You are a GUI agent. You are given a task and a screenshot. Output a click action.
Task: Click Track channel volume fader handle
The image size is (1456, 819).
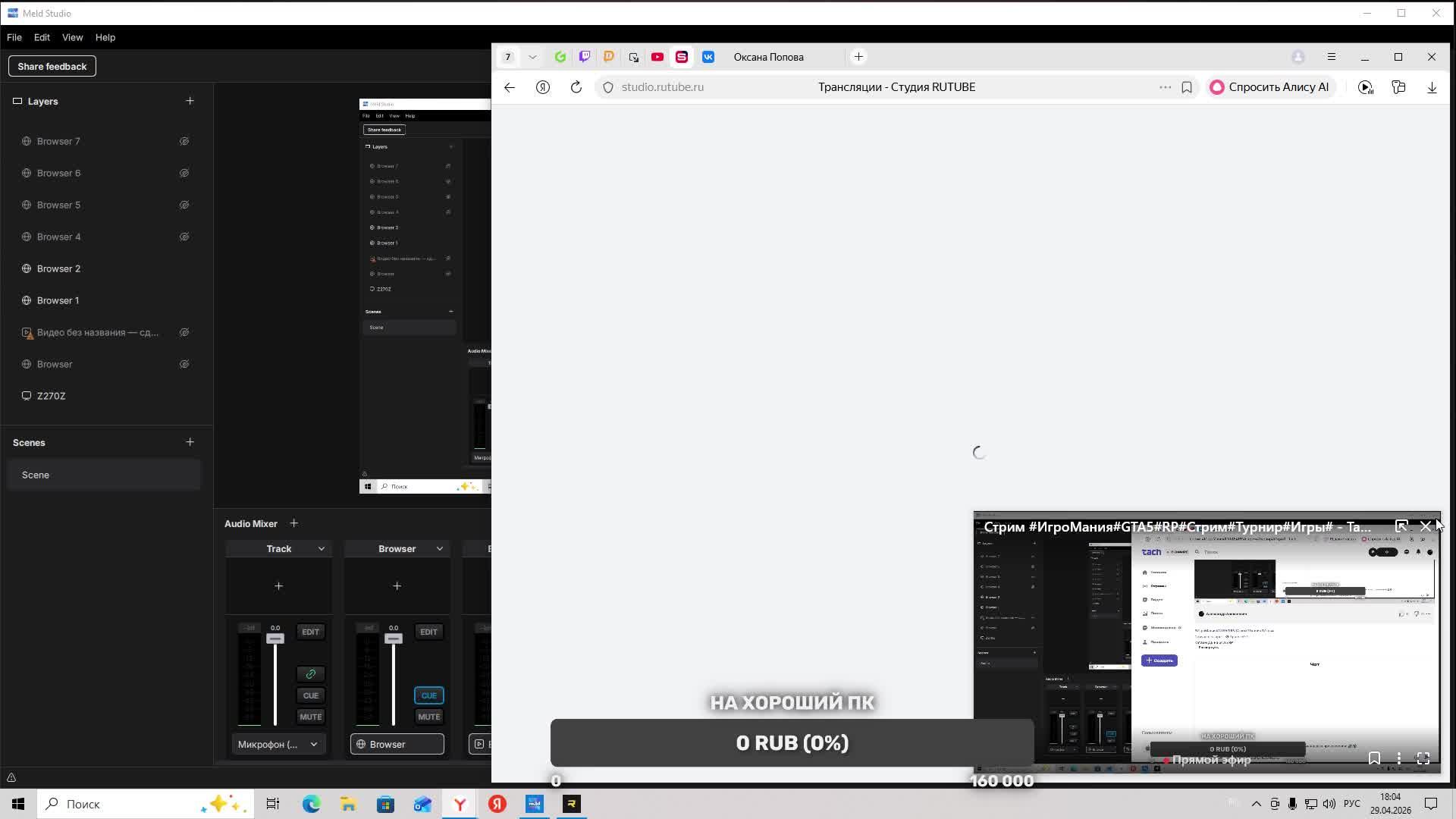[275, 639]
